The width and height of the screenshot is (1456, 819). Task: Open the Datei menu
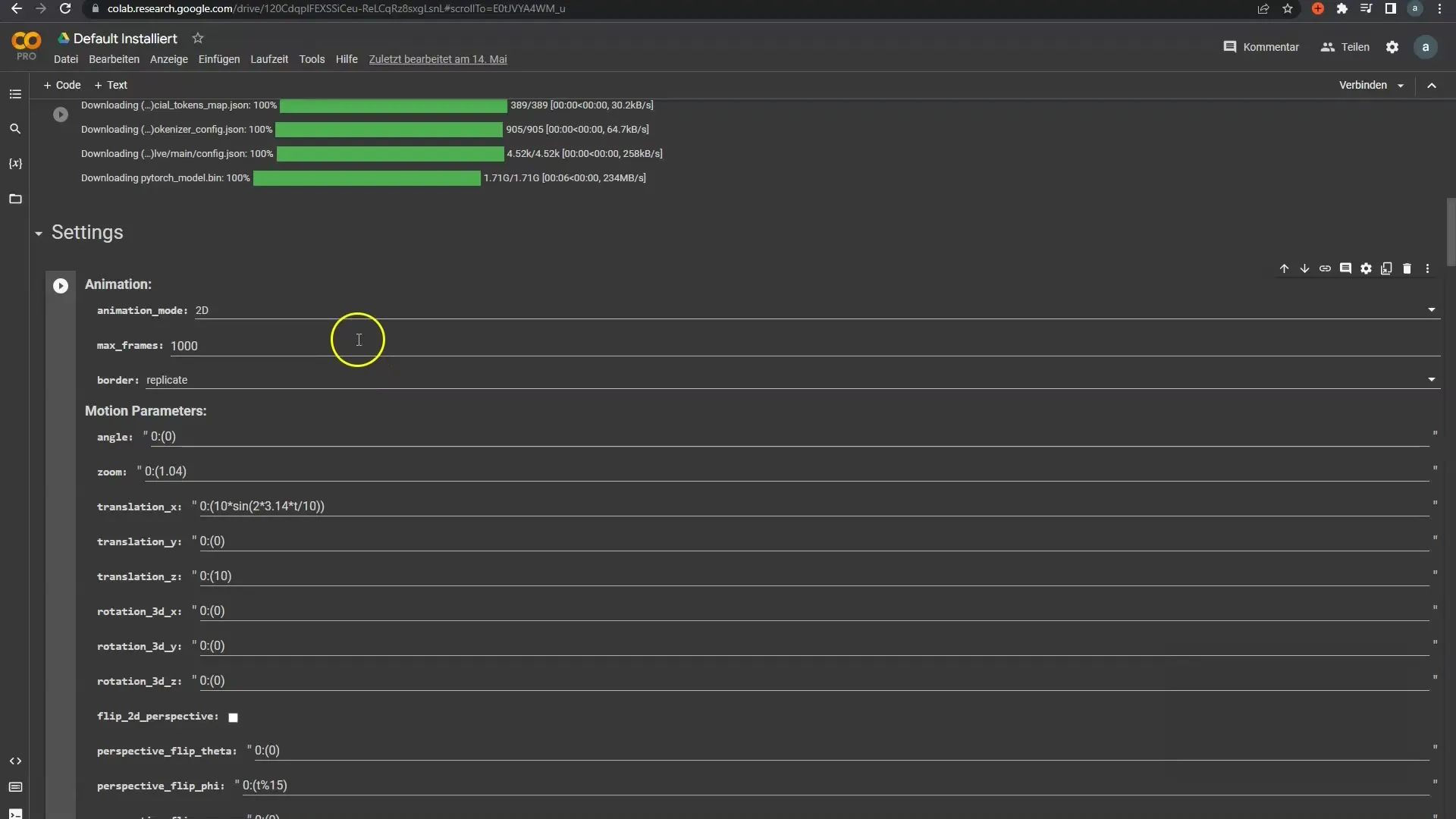(66, 59)
